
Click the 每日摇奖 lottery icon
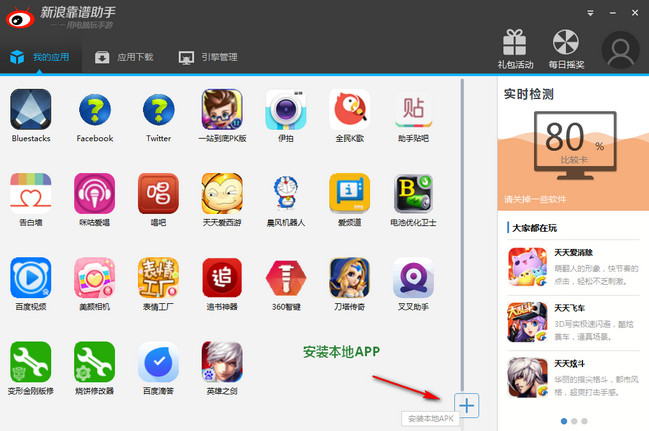(565, 46)
